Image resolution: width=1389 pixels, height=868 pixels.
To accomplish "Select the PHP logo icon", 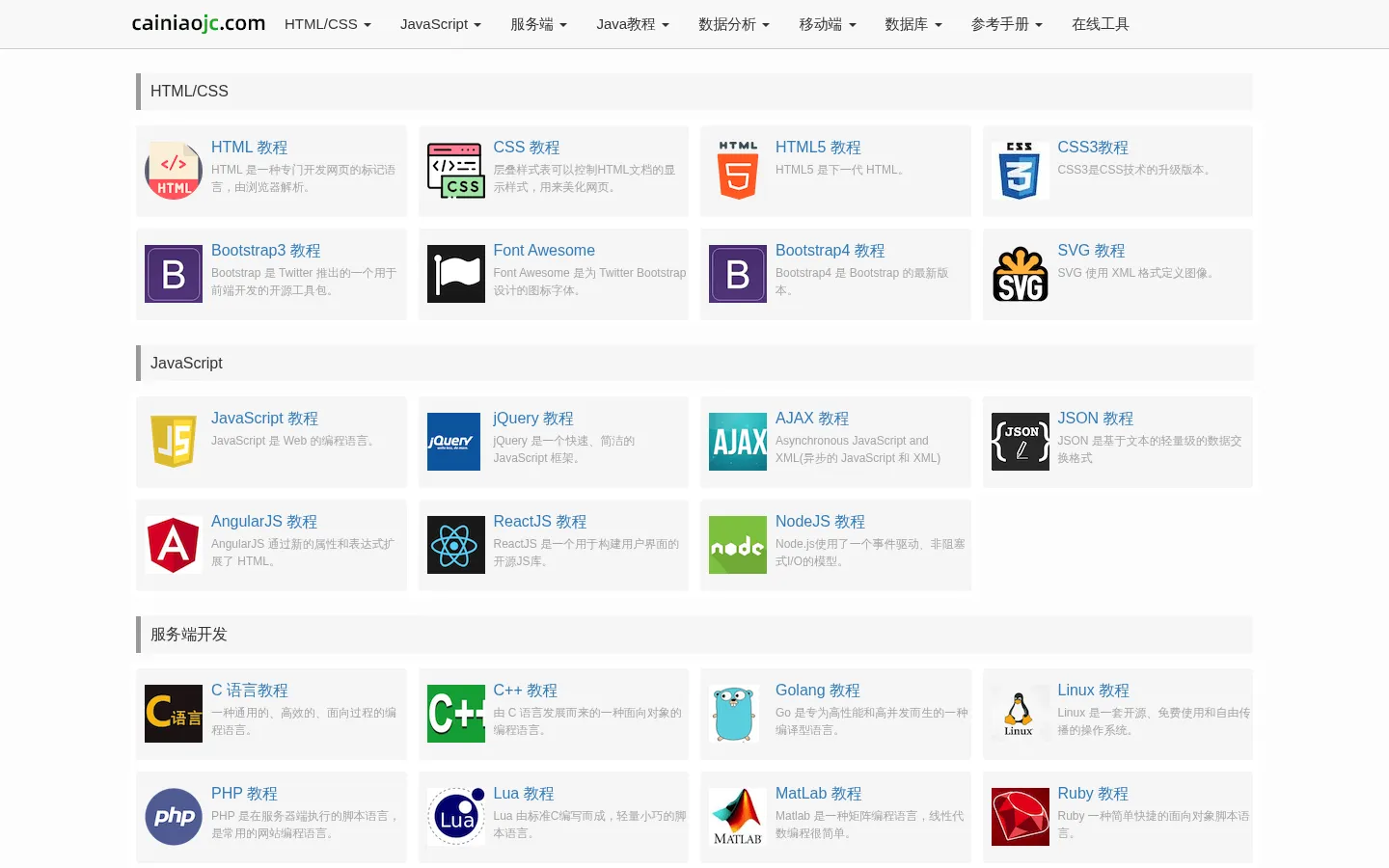I will [174, 817].
